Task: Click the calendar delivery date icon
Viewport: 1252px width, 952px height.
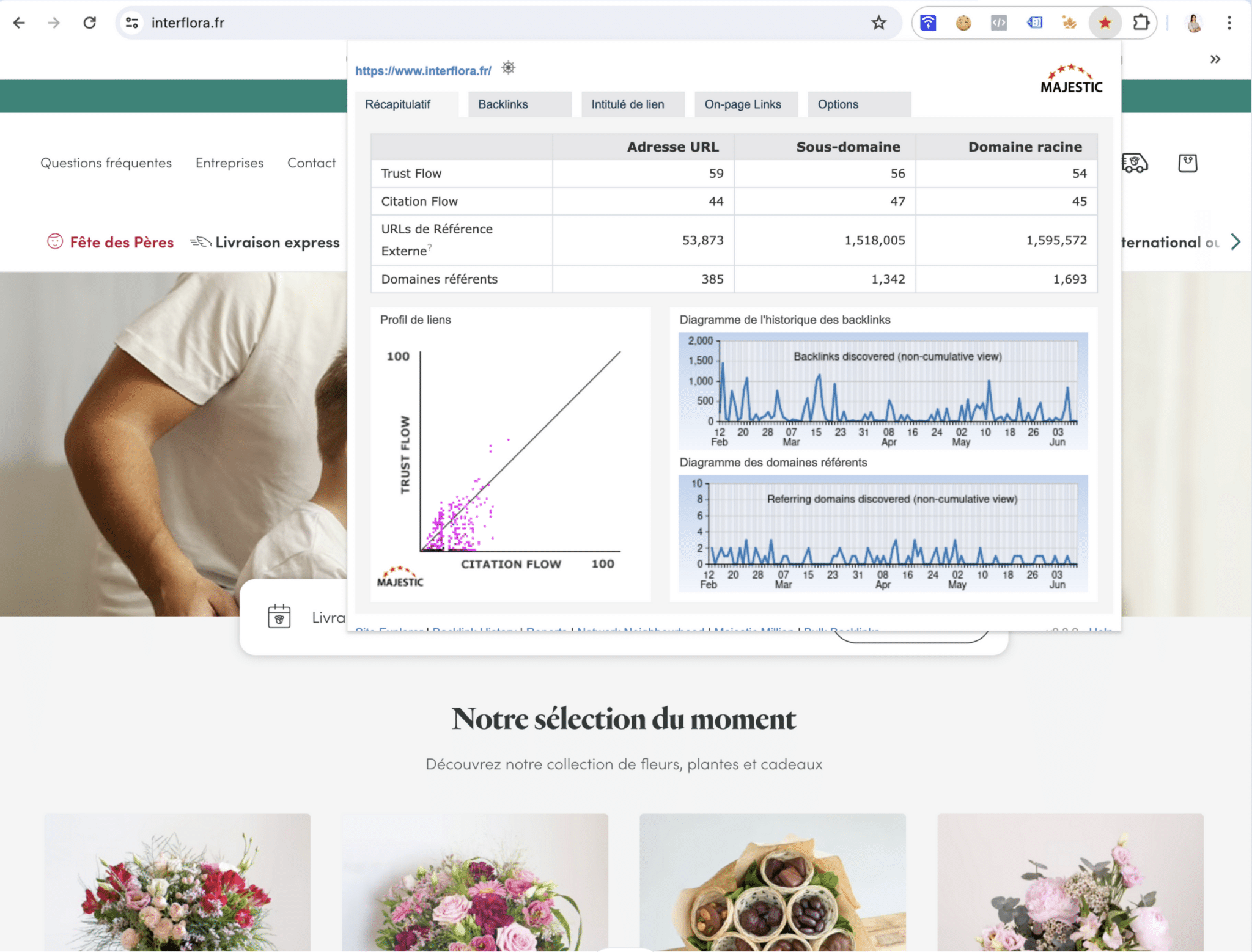Action: click(x=279, y=617)
